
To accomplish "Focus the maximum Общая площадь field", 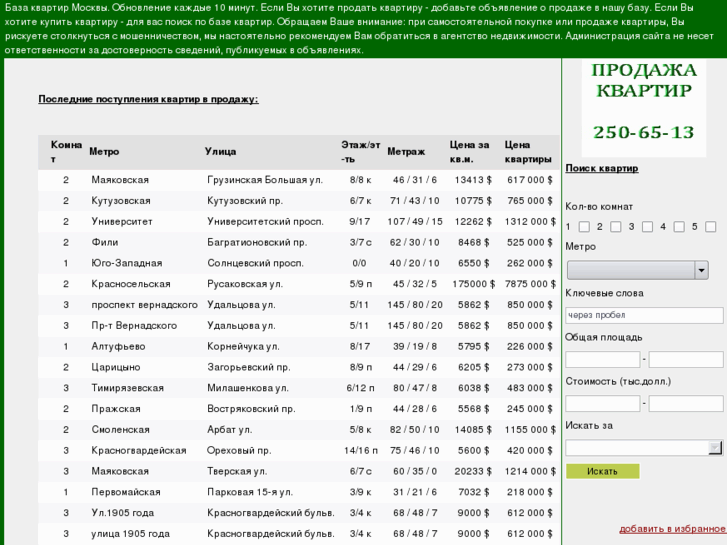I will tap(685, 360).
